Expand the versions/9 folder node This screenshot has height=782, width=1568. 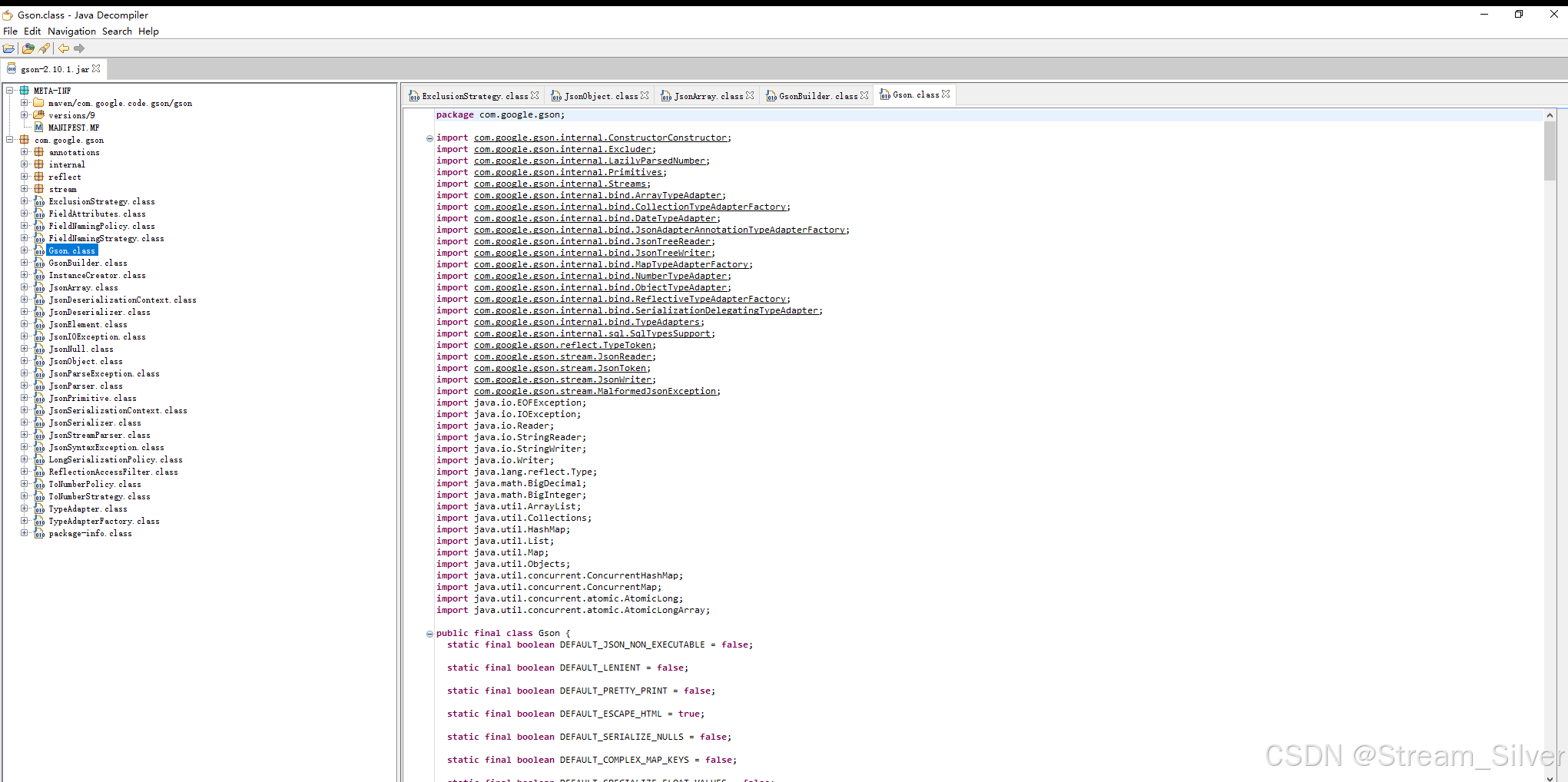[24, 114]
